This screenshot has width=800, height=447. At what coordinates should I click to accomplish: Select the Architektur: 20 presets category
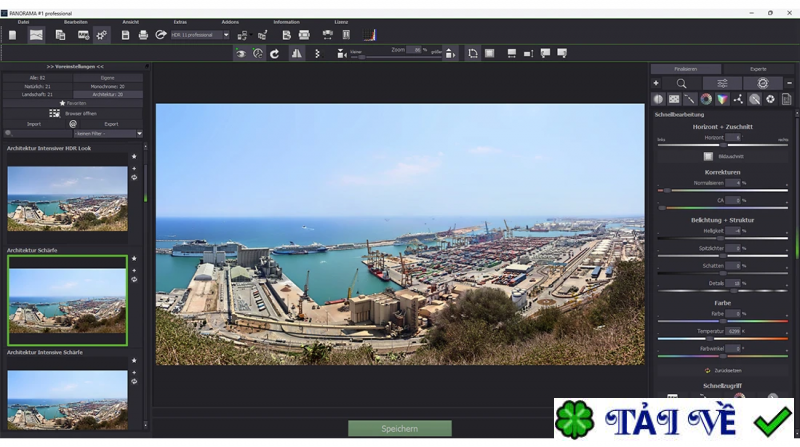coord(108,94)
